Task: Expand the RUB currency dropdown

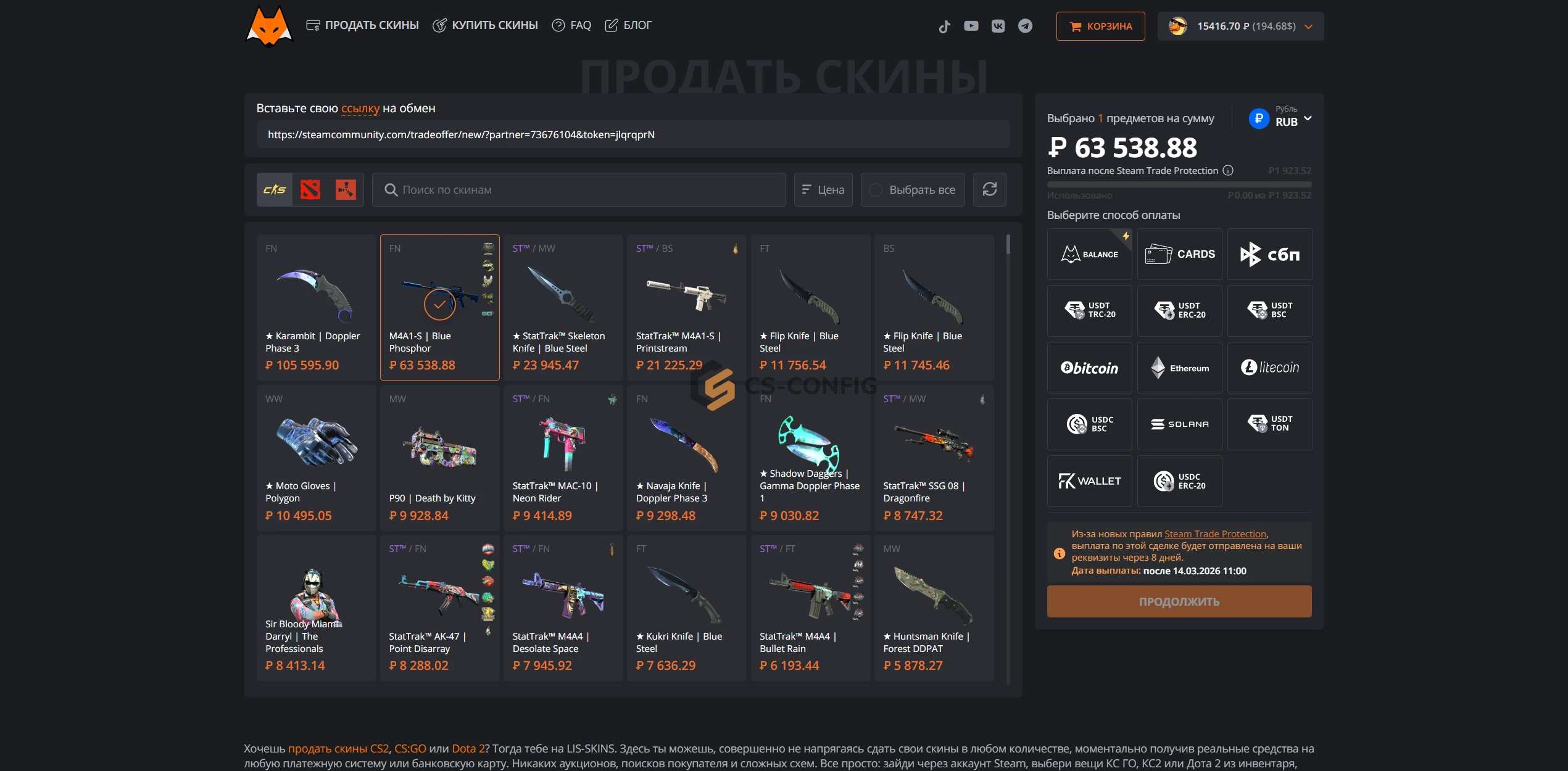Action: (1280, 117)
